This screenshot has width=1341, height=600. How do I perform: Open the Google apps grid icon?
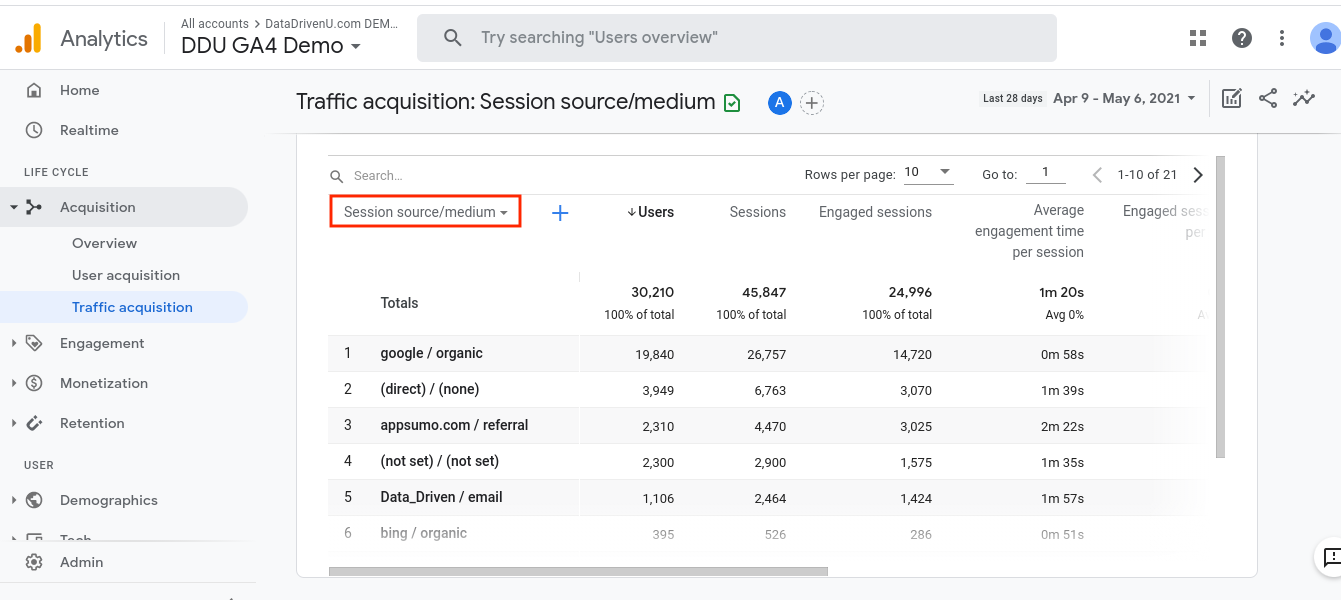click(x=1198, y=38)
